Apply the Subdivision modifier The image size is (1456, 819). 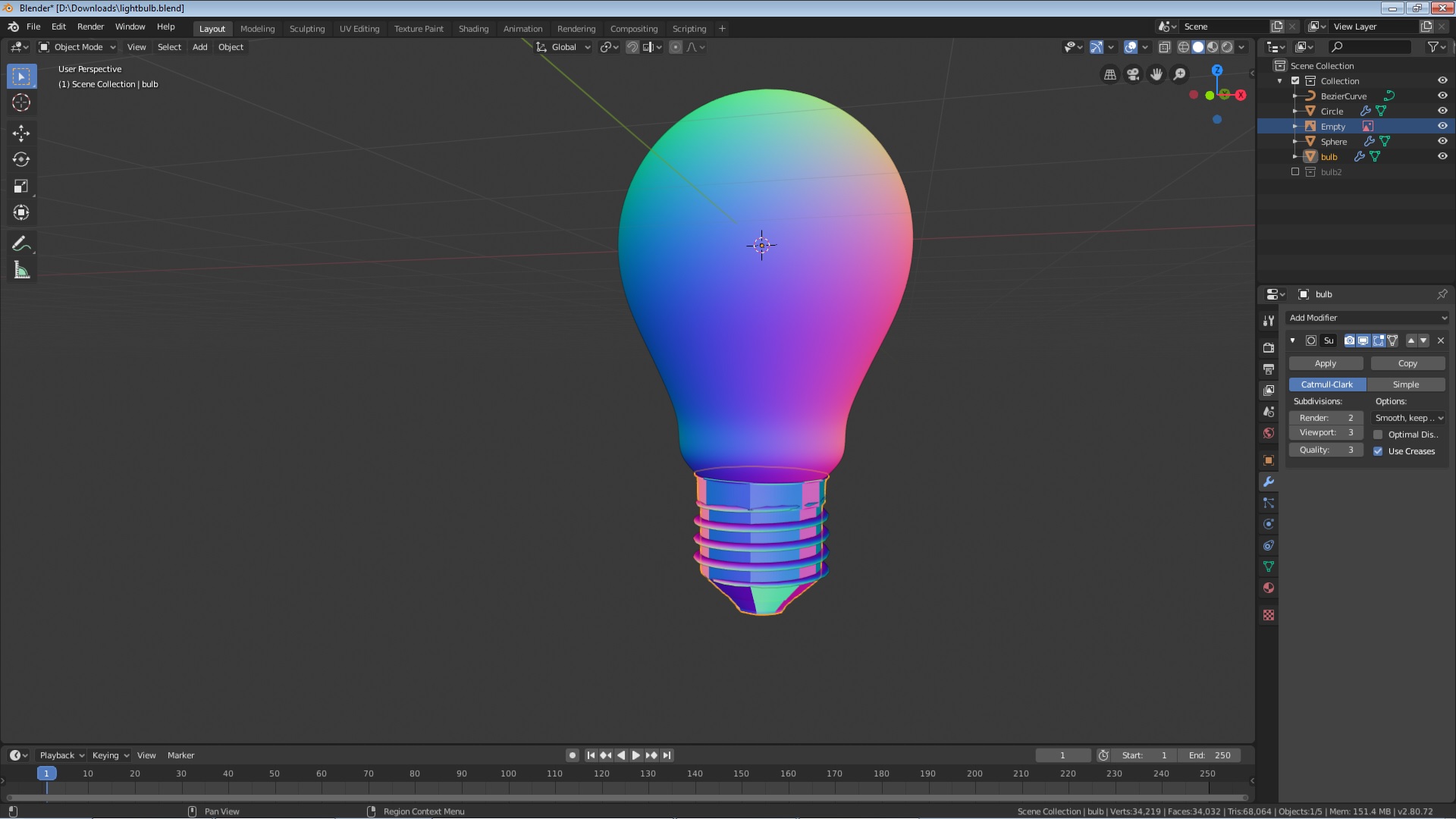[x=1326, y=364]
